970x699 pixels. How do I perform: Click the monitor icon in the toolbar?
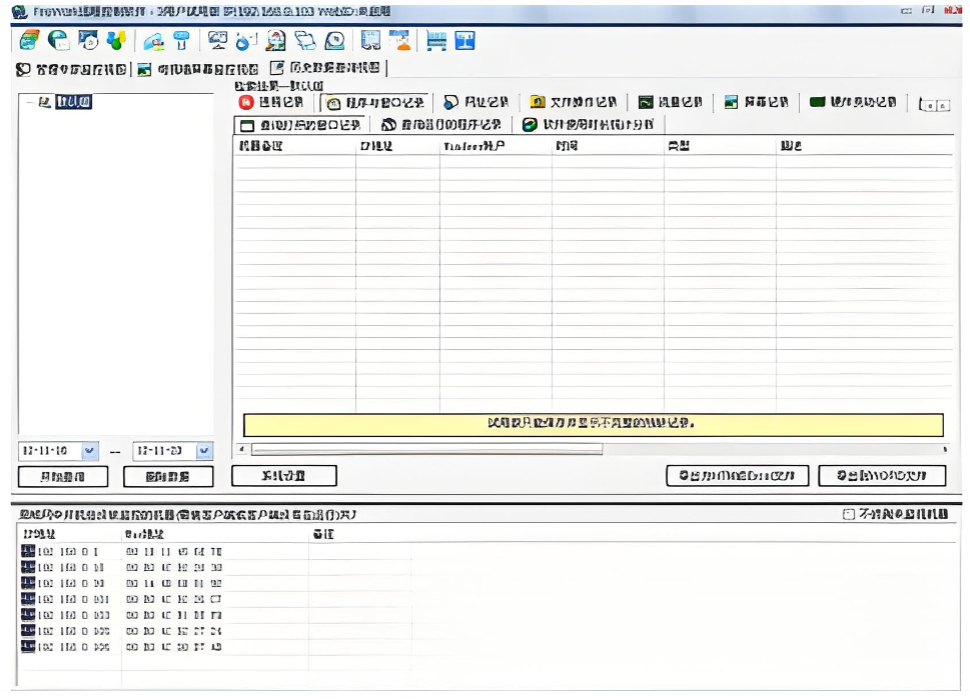click(216, 40)
